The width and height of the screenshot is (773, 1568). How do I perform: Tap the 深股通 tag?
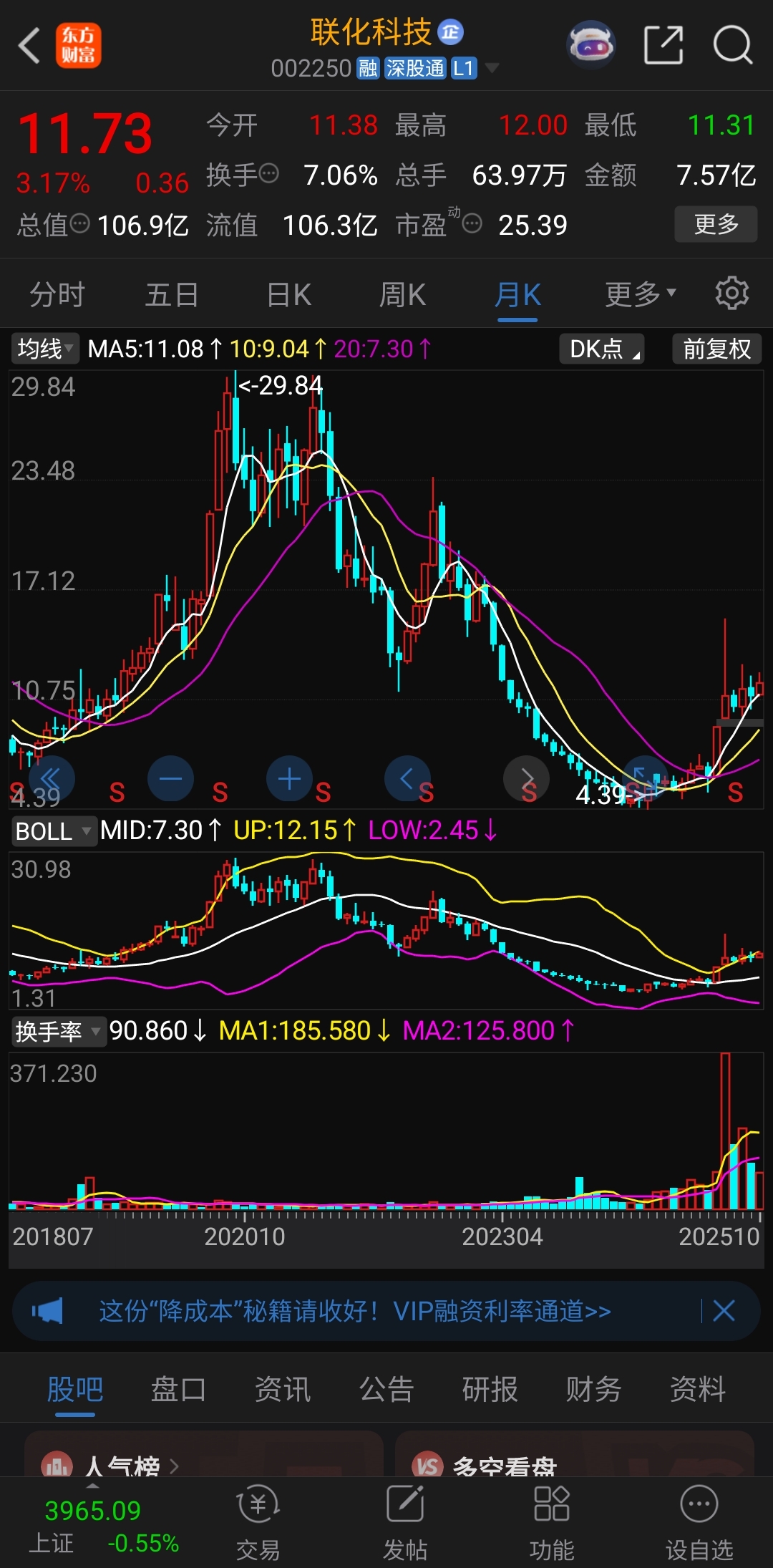tap(415, 69)
